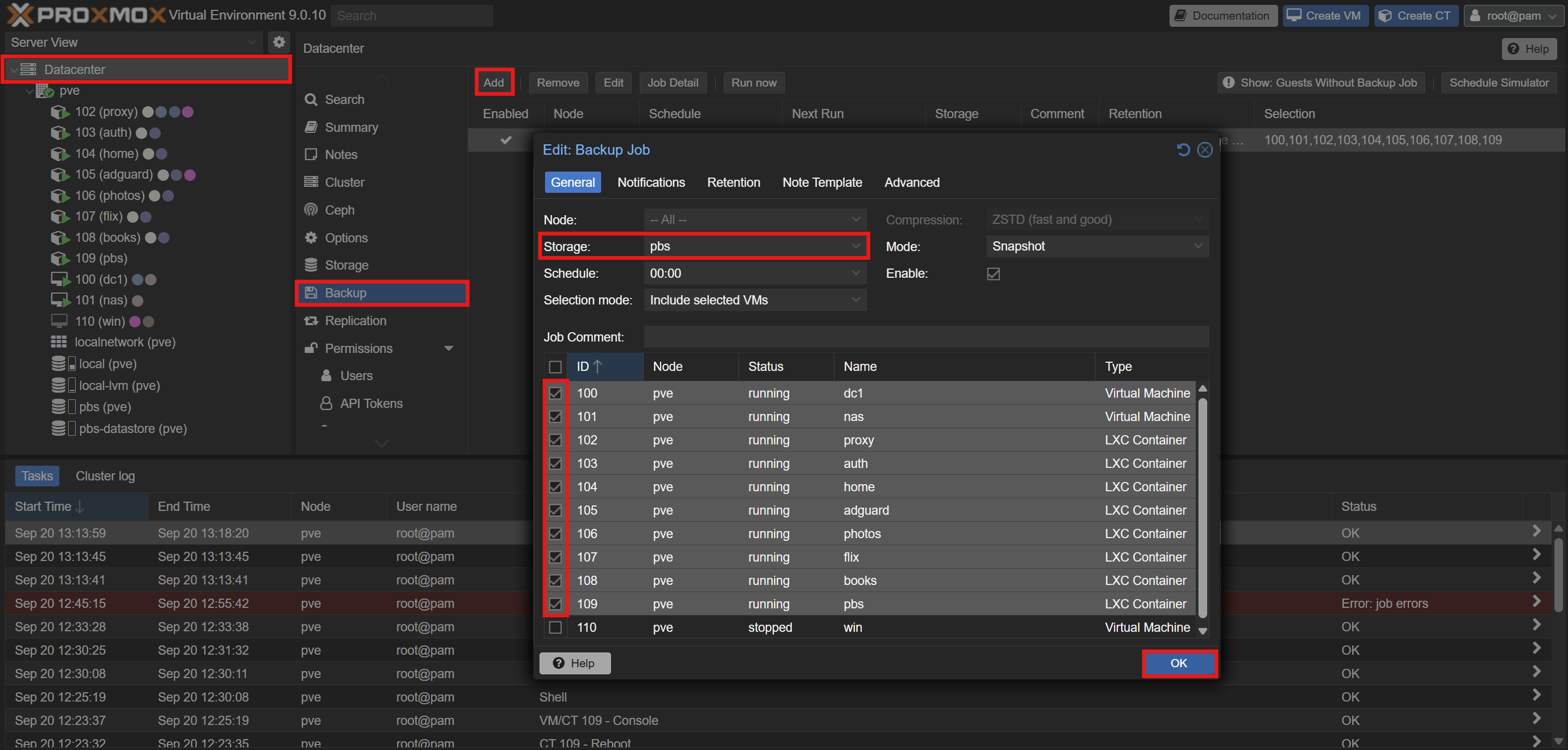The width and height of the screenshot is (1568, 750).
Task: Switch to the Cluster log tab
Action: pos(105,475)
